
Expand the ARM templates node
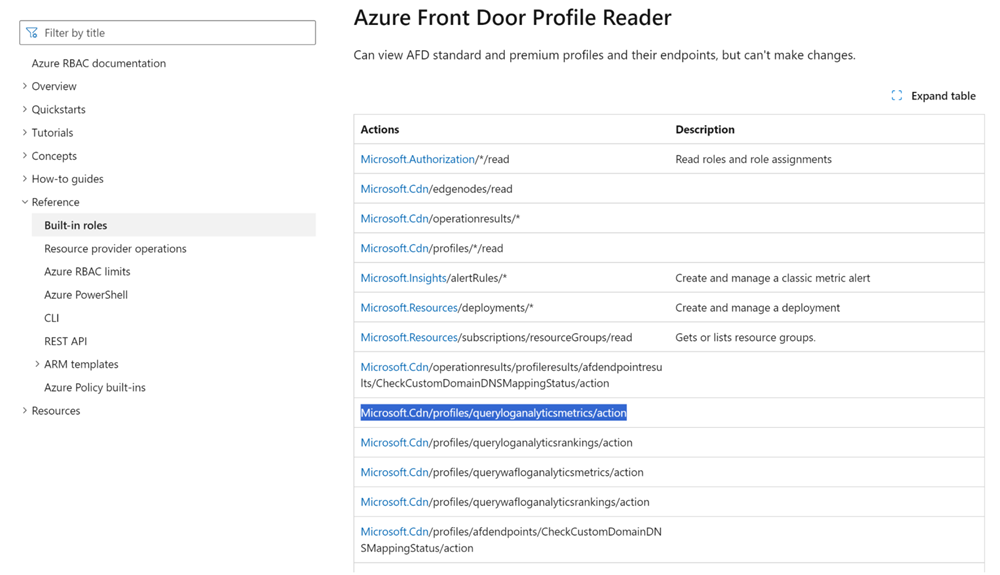coord(38,364)
